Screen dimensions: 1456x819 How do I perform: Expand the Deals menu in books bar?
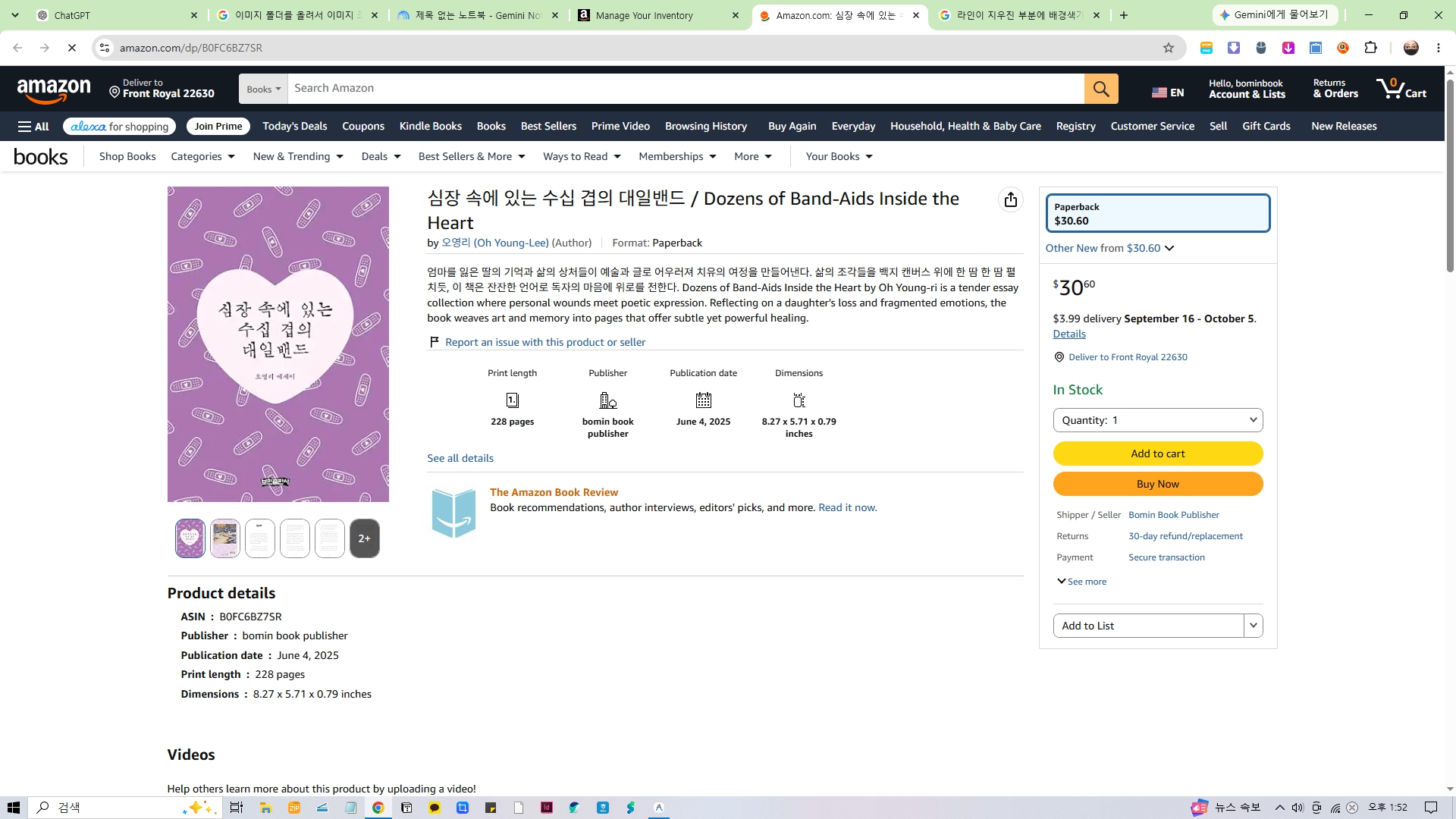381,156
